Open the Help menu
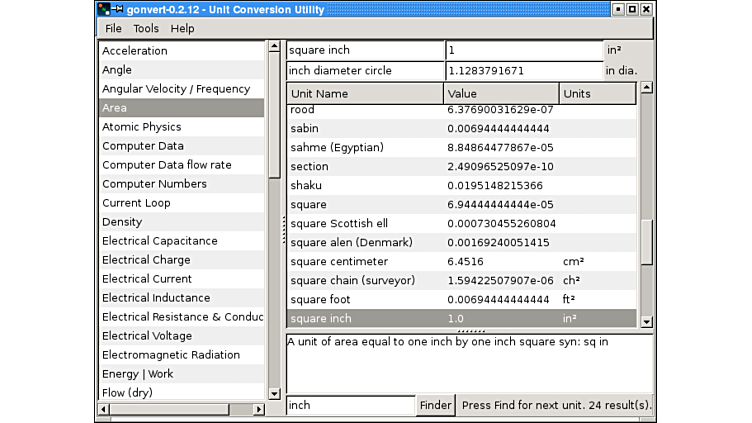The height and width of the screenshot is (423, 752). (182, 29)
